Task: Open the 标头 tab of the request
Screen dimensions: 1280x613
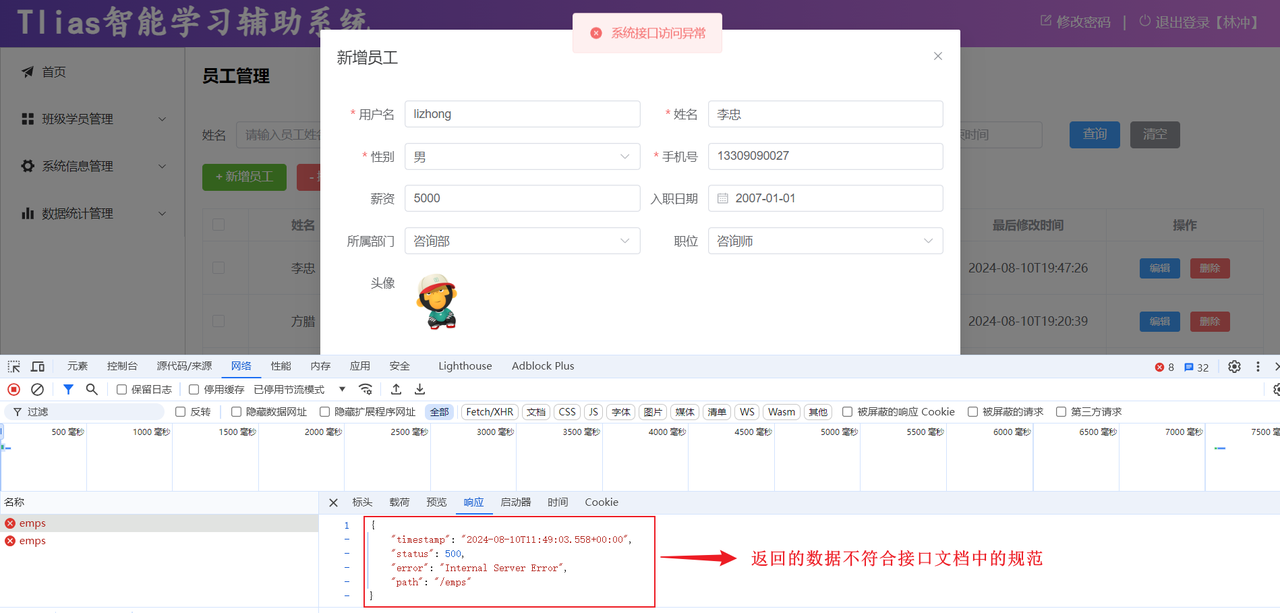Action: pos(362,502)
